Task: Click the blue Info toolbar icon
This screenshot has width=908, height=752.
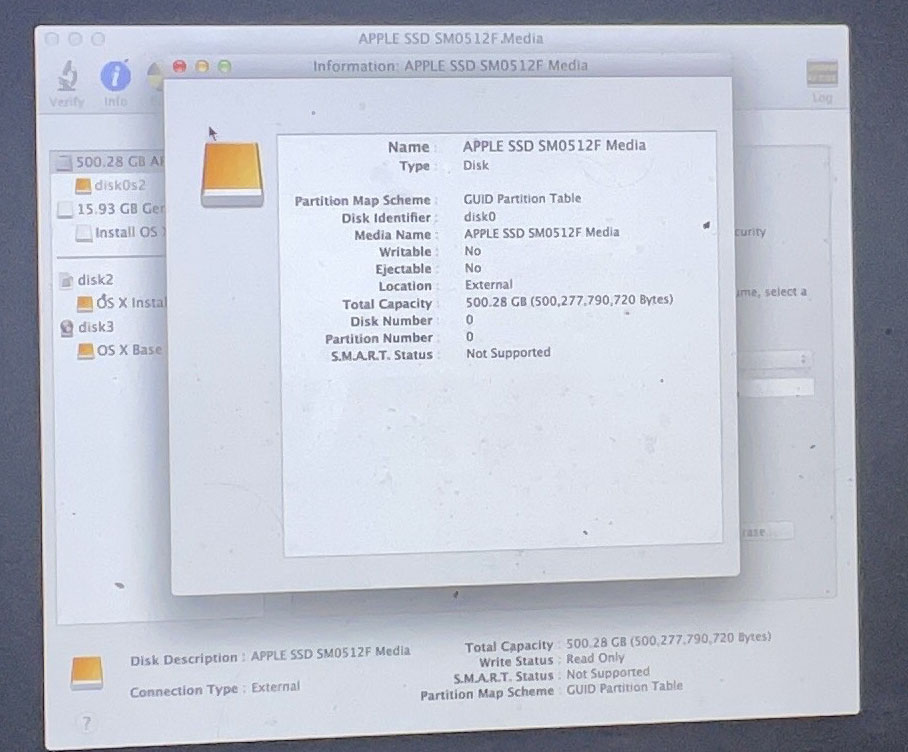Action: pyautogui.click(x=115, y=76)
